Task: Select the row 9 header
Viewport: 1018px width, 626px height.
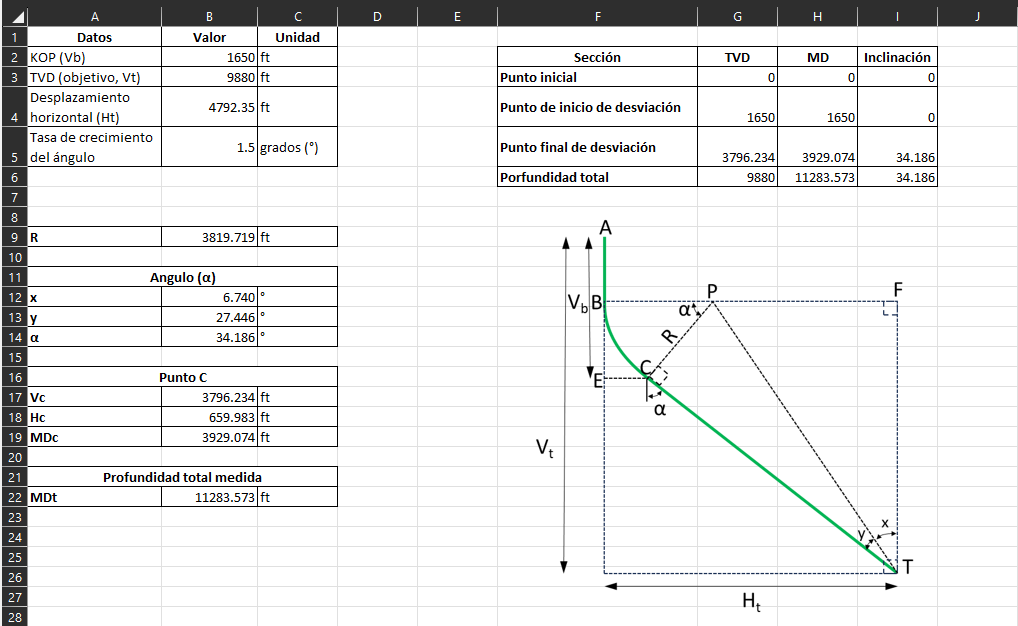Action: [14, 237]
